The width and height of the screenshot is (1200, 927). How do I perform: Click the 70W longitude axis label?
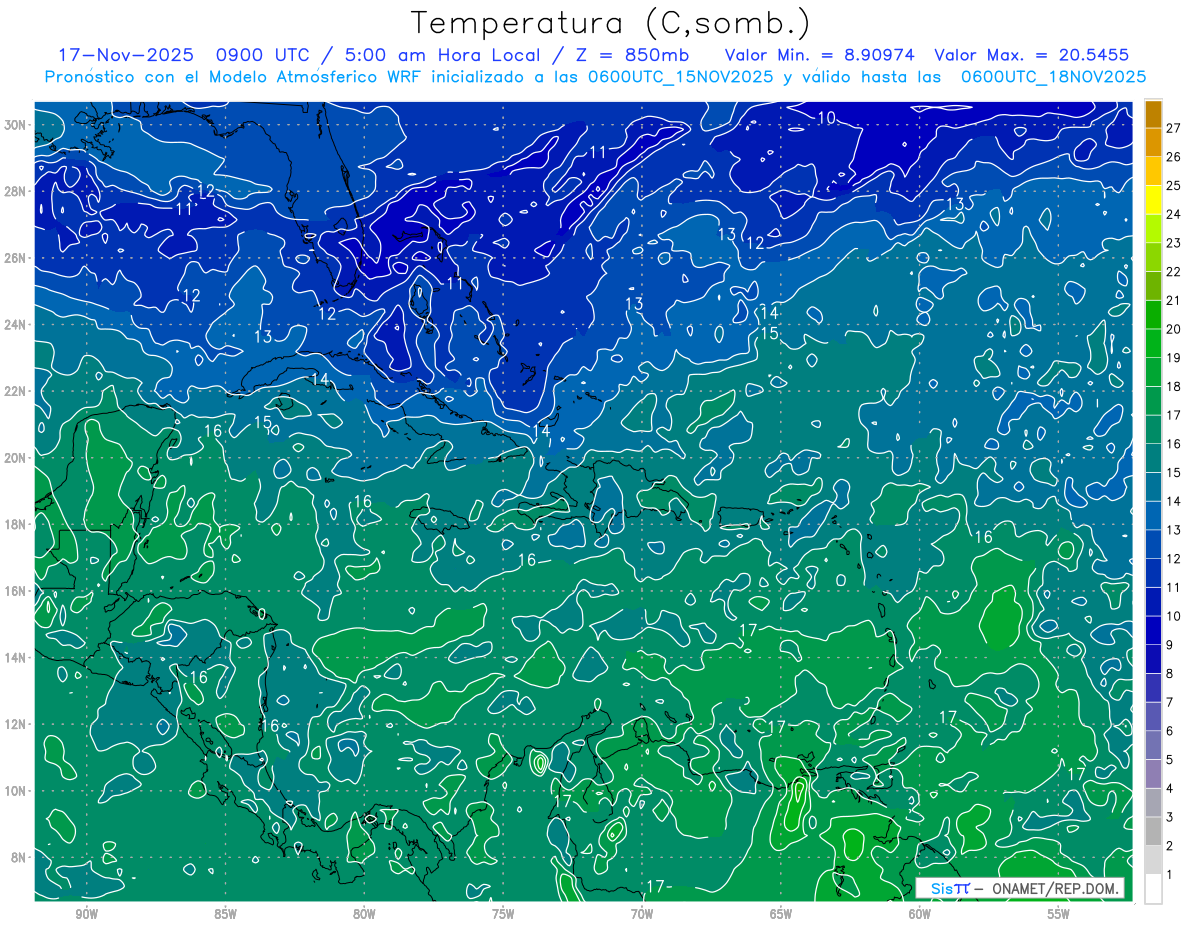[x=642, y=914]
